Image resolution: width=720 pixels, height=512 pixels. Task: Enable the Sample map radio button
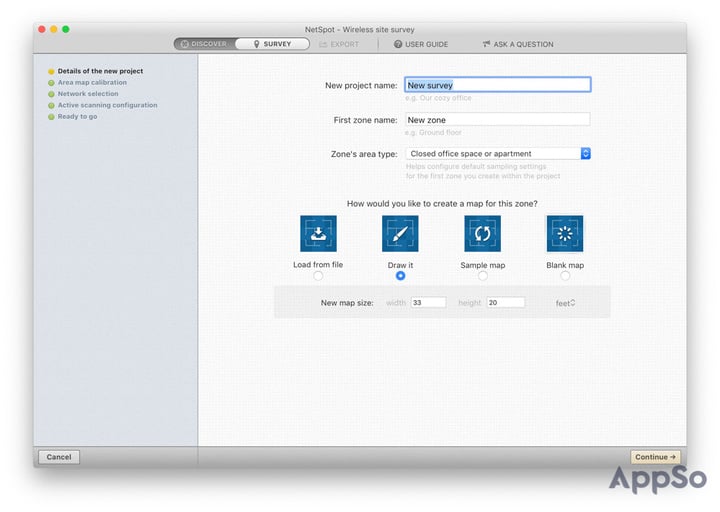pyautogui.click(x=483, y=276)
